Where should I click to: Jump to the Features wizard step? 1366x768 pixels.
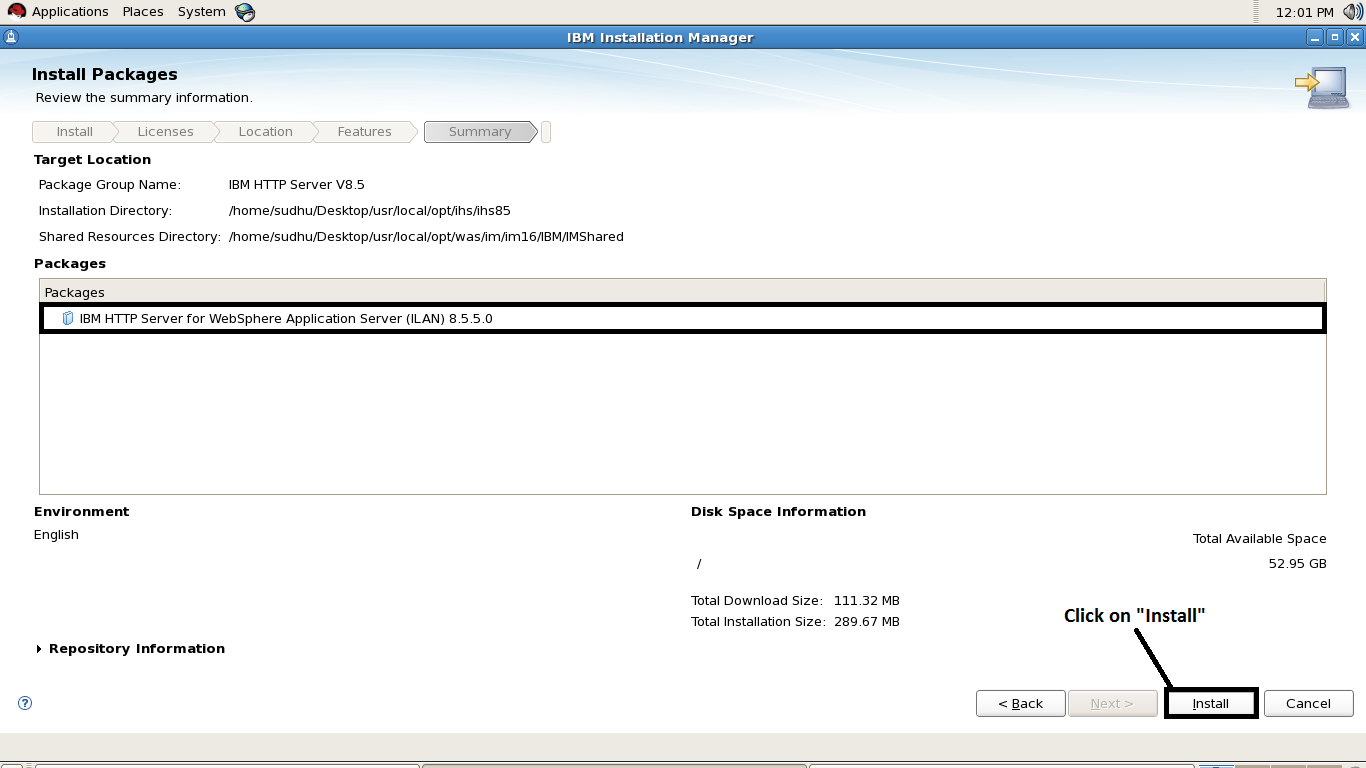[364, 132]
